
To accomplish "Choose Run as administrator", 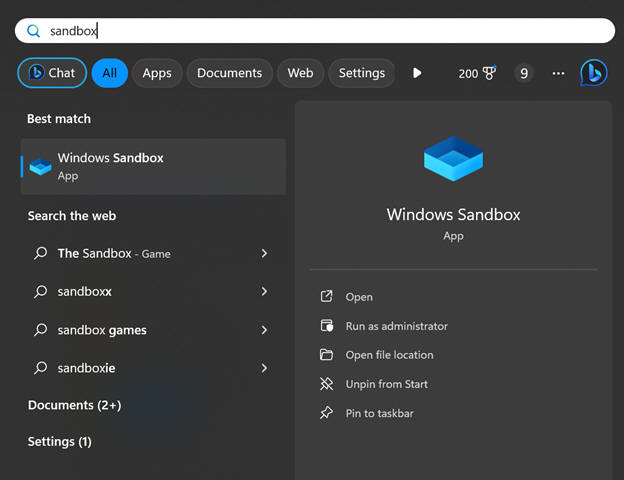I will 396,326.
